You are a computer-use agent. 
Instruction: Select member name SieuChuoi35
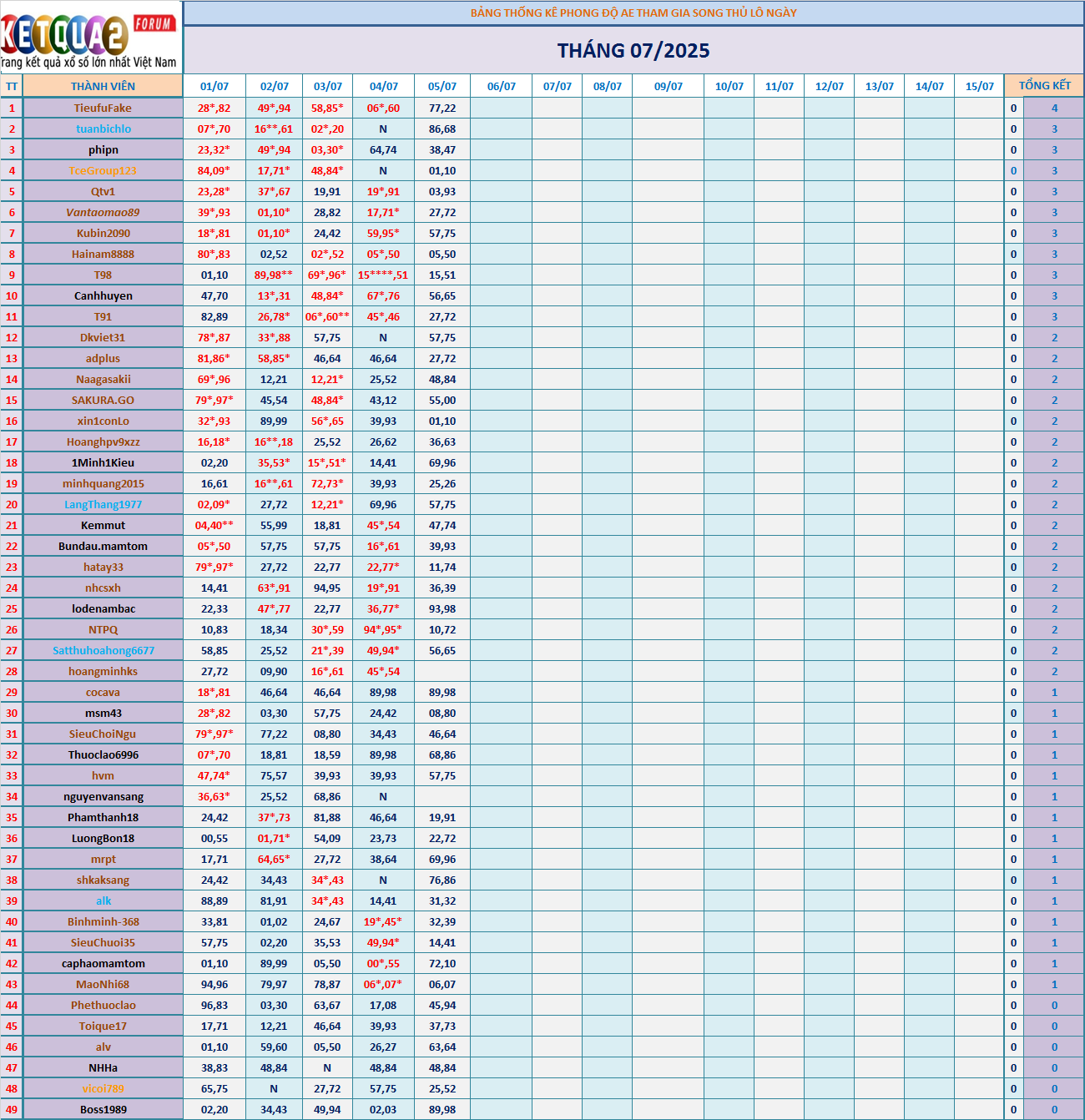tap(103, 942)
